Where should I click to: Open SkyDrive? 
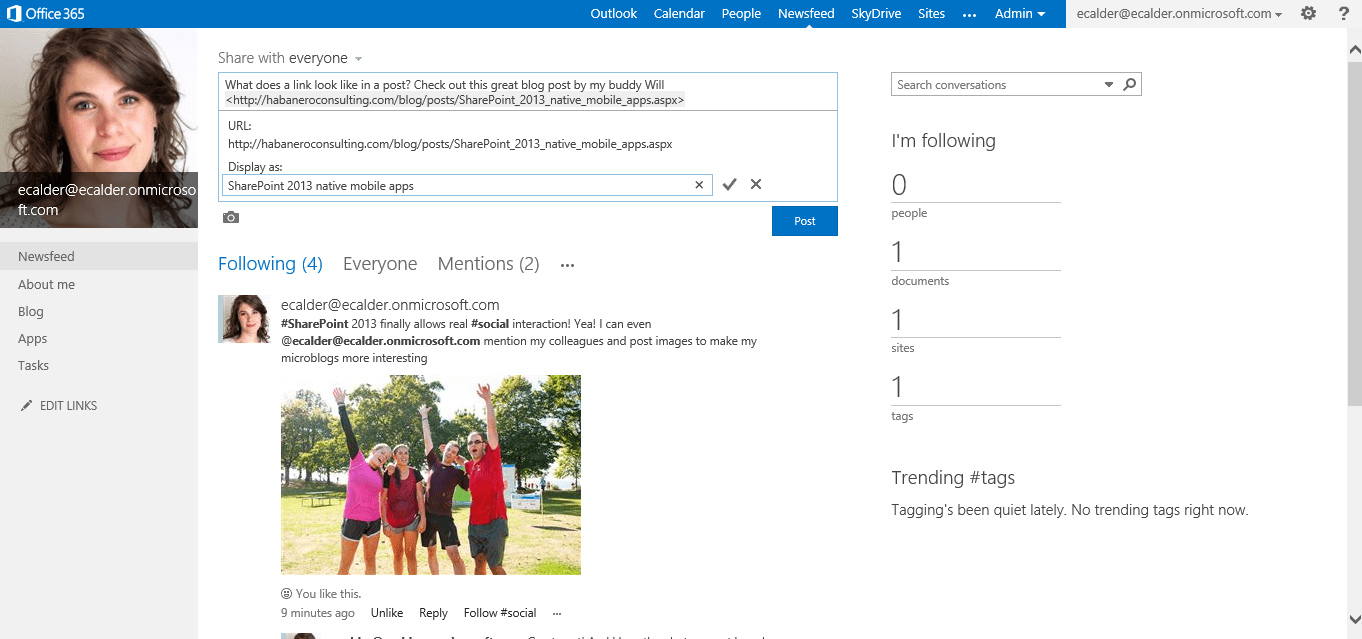pyautogui.click(x=876, y=14)
